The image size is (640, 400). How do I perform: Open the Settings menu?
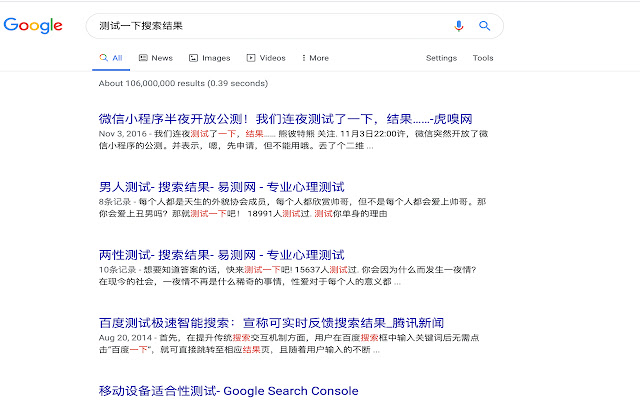[441, 58]
